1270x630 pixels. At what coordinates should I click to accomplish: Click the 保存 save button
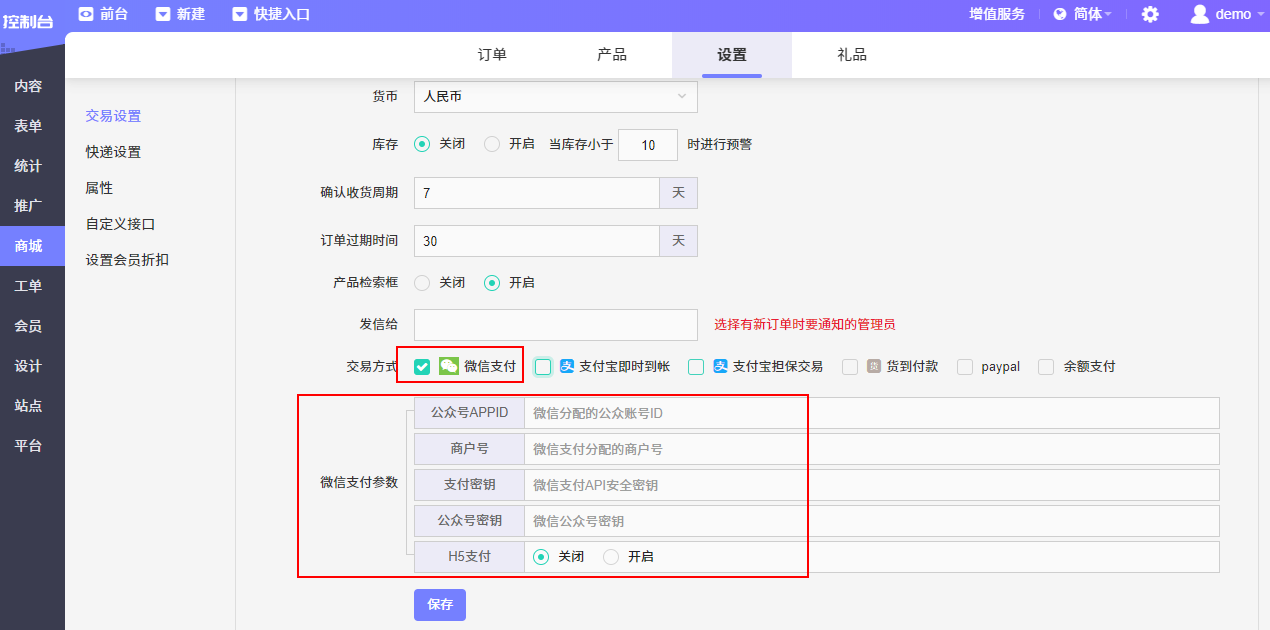click(x=440, y=605)
